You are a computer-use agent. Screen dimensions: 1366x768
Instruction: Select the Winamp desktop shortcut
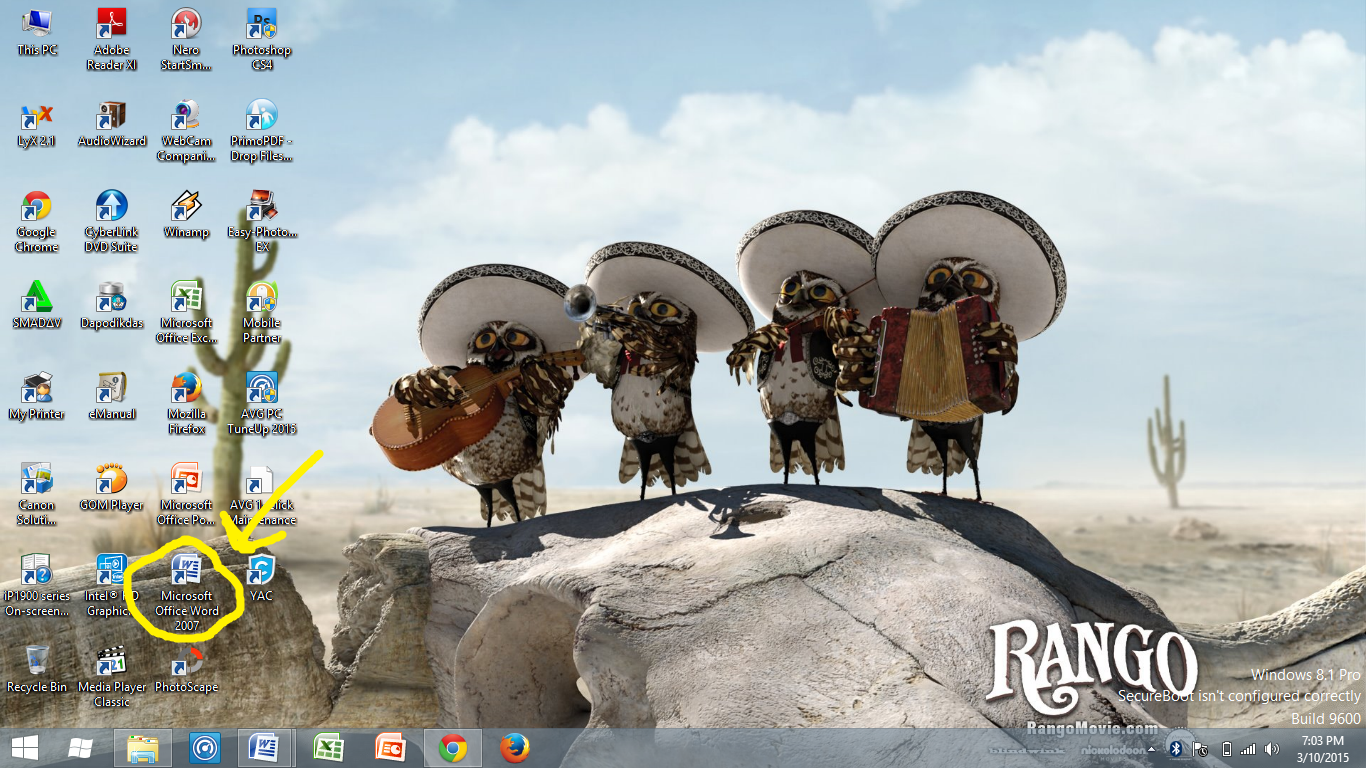(x=186, y=215)
